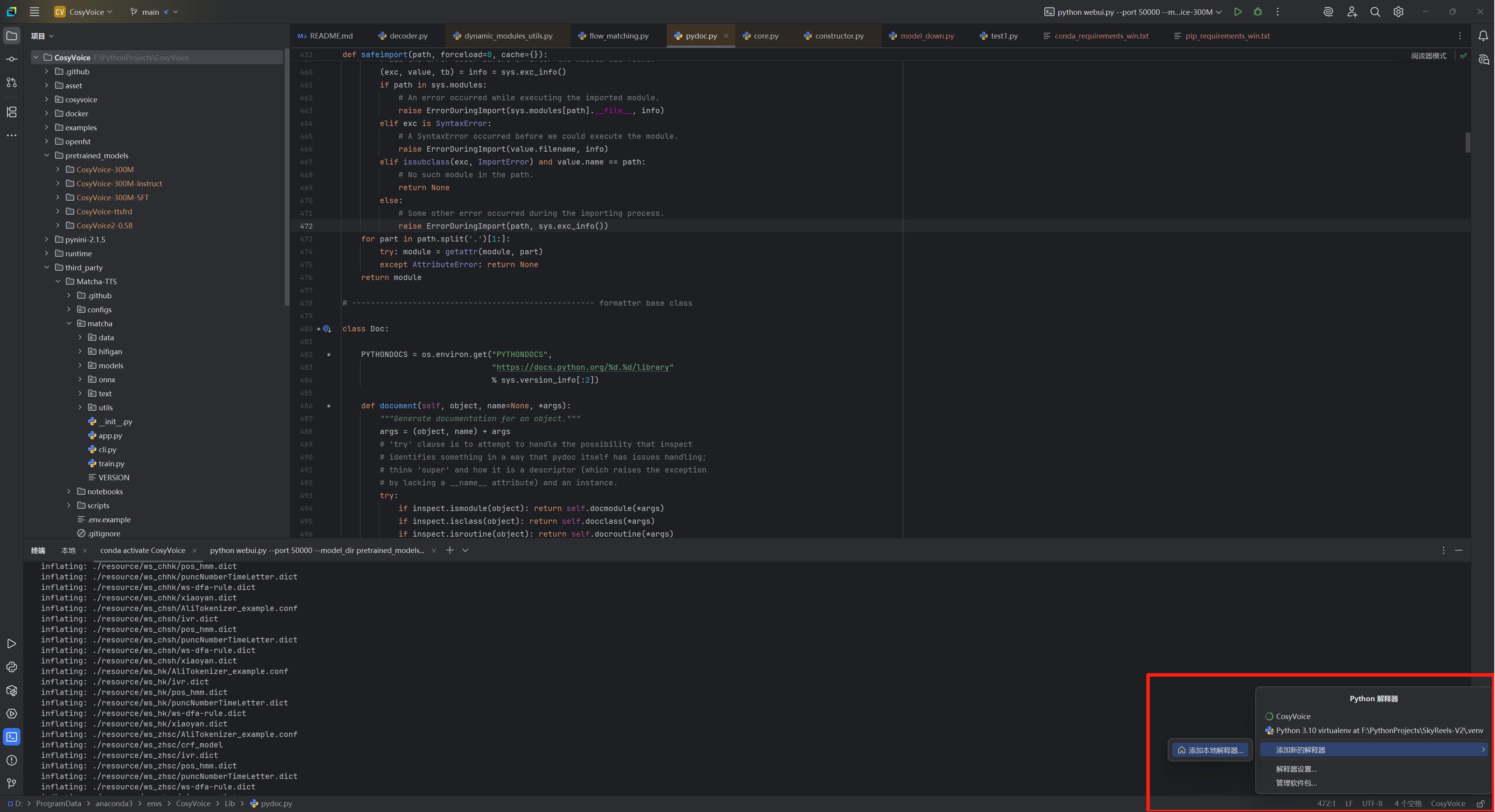Open the Python Console sidebar icon
The height and width of the screenshot is (812, 1495).
pyautogui.click(x=12, y=667)
